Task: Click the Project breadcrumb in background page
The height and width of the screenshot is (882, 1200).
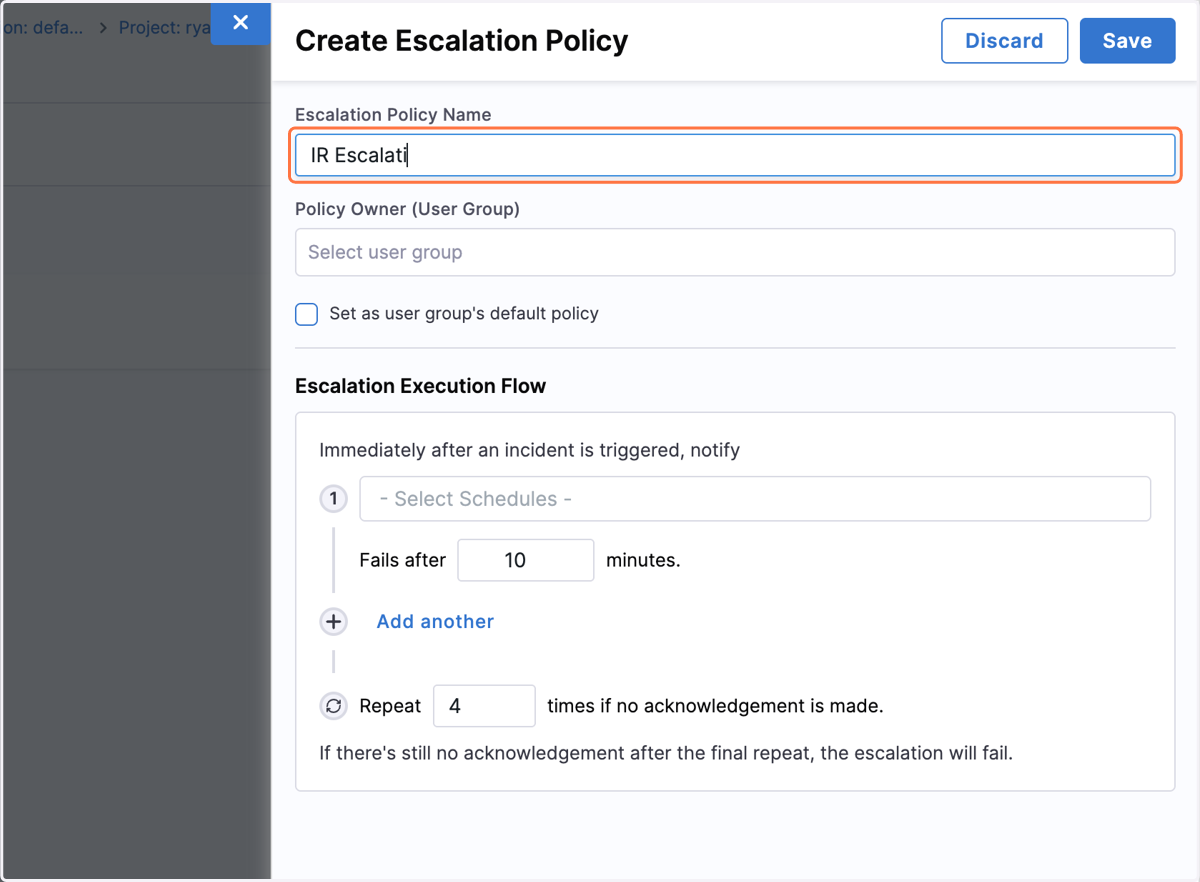Action: (164, 27)
